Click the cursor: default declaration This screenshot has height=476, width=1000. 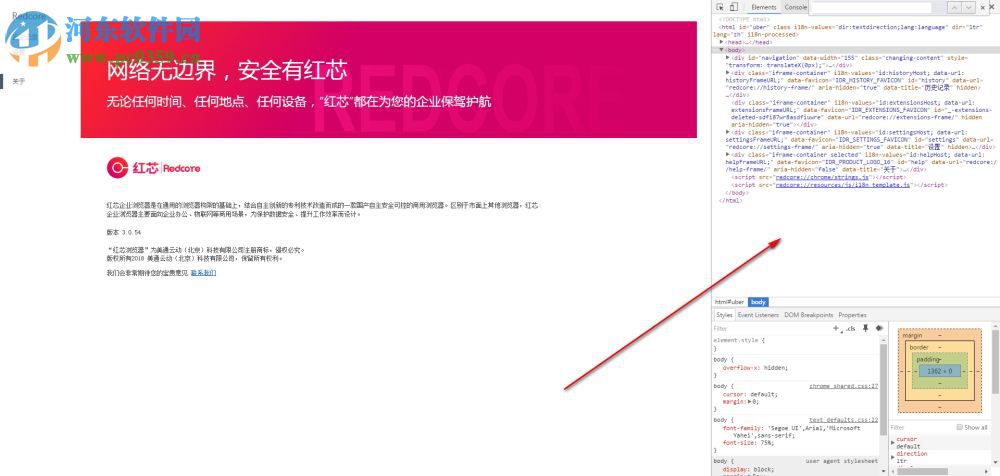[750, 394]
